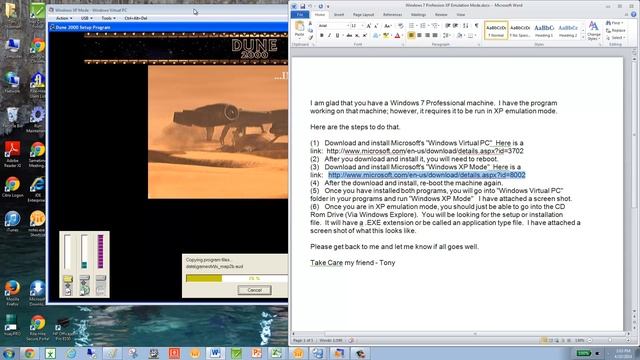Click the Shrink Font icon
Screen dimensions: 640x360
pos(376,26)
